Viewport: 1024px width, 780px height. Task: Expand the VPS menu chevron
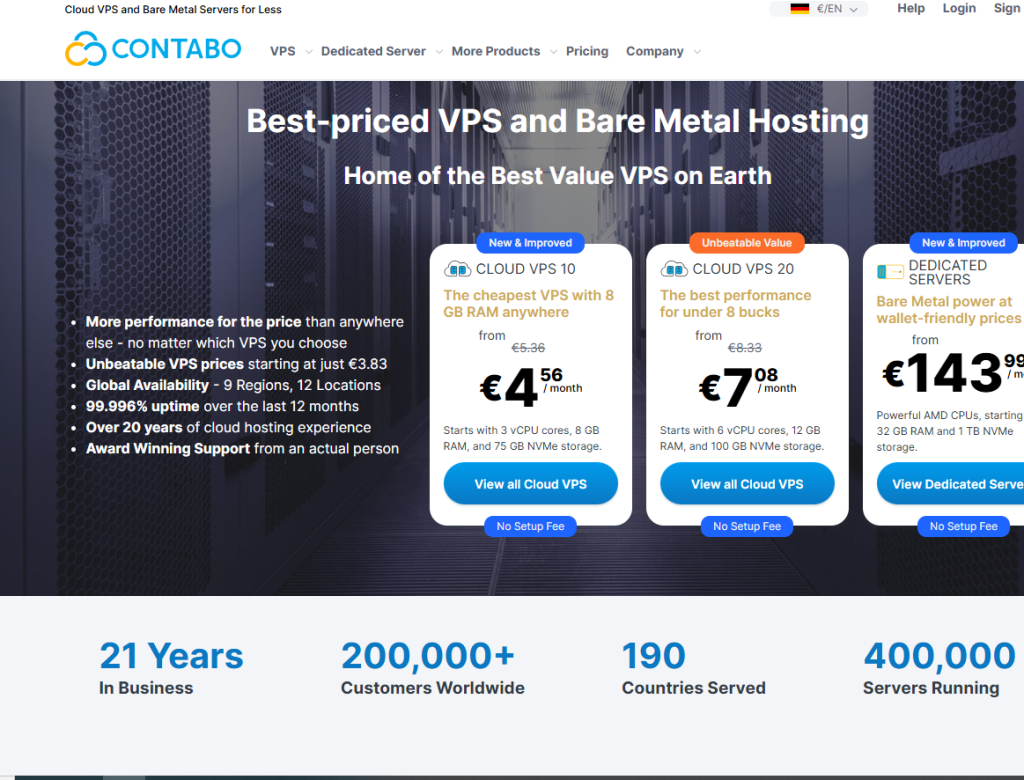(309, 52)
